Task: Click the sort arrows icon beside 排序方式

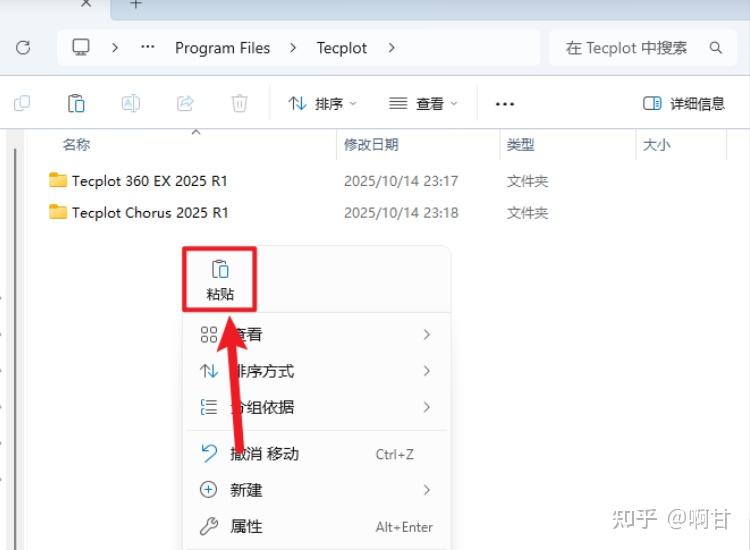Action: tap(209, 371)
